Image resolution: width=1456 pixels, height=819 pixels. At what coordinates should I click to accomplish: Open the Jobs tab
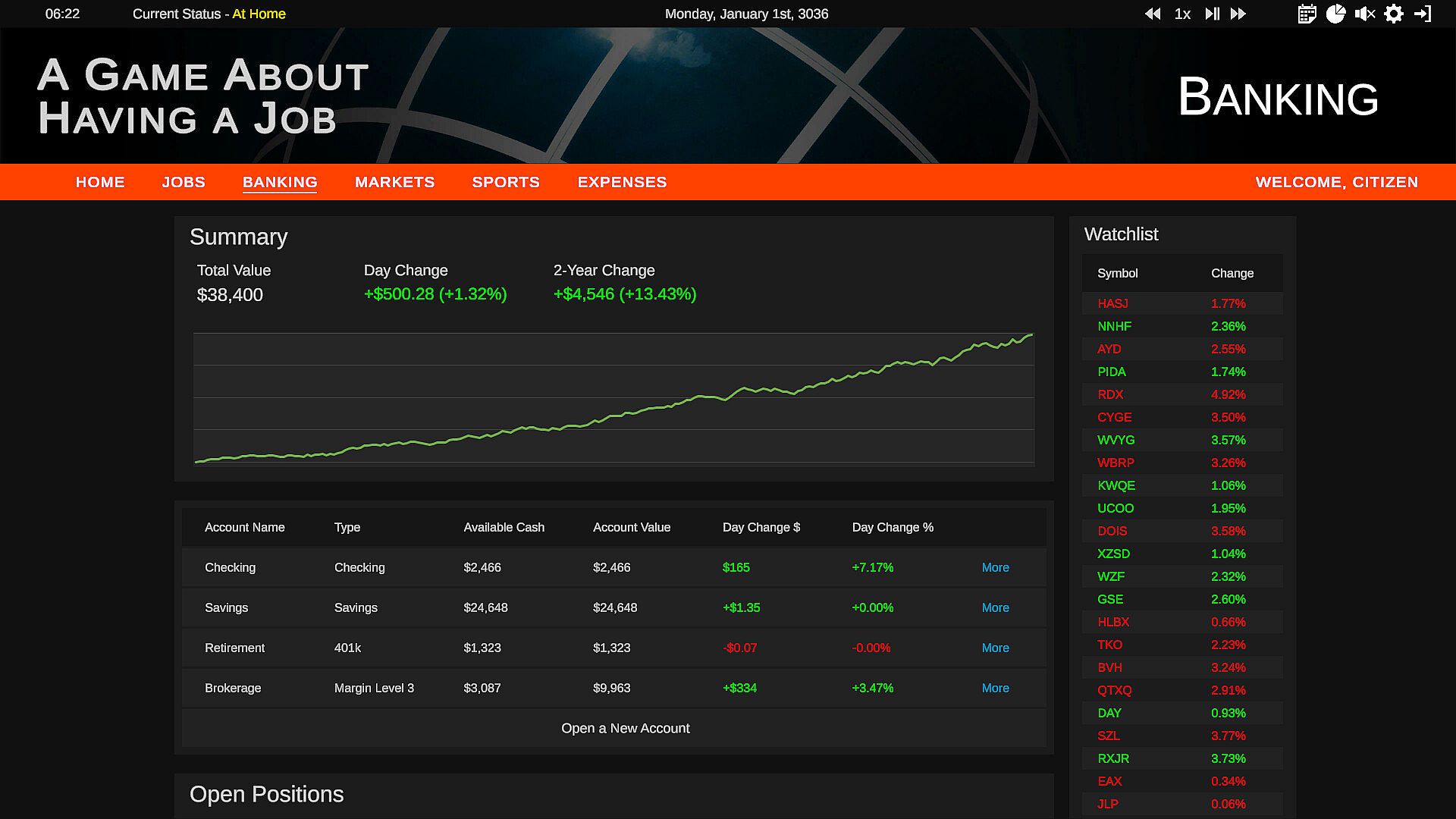pyautogui.click(x=184, y=182)
